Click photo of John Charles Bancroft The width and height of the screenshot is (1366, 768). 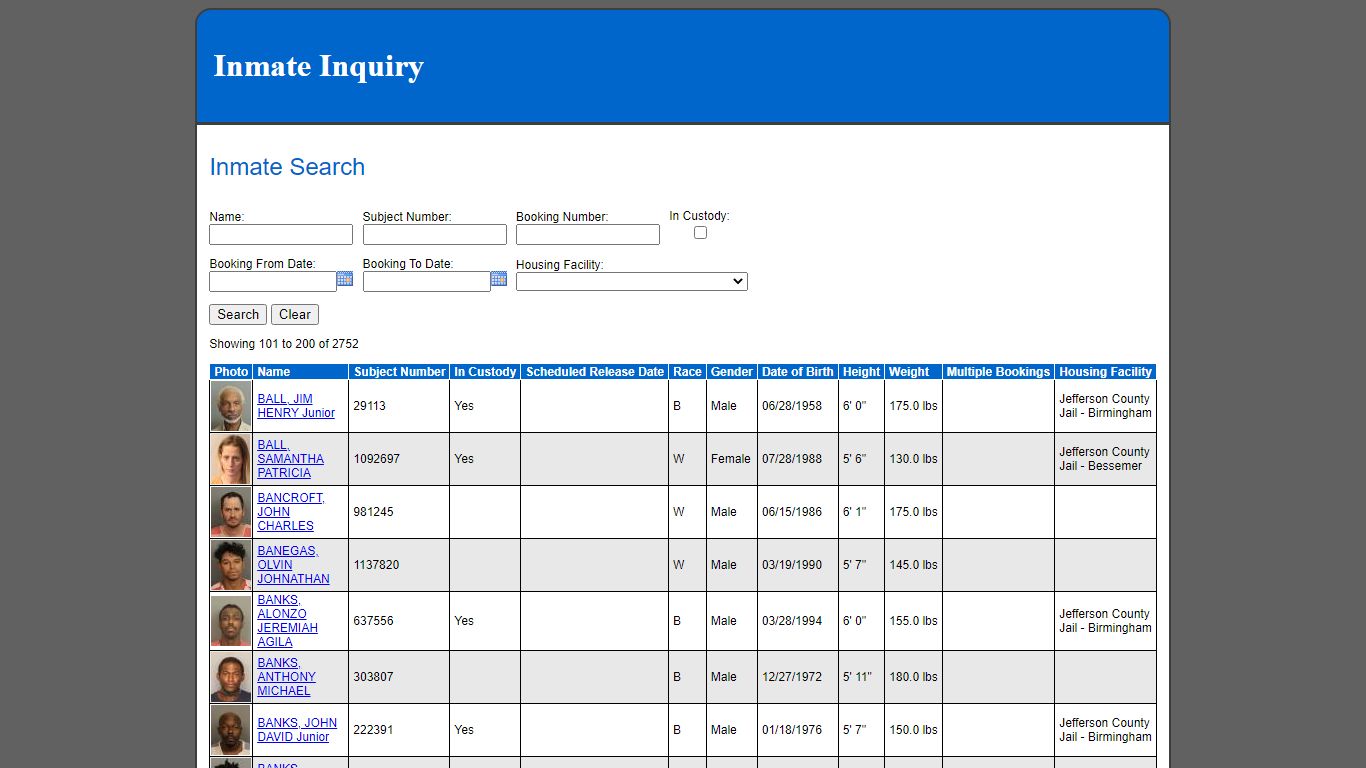(231, 512)
